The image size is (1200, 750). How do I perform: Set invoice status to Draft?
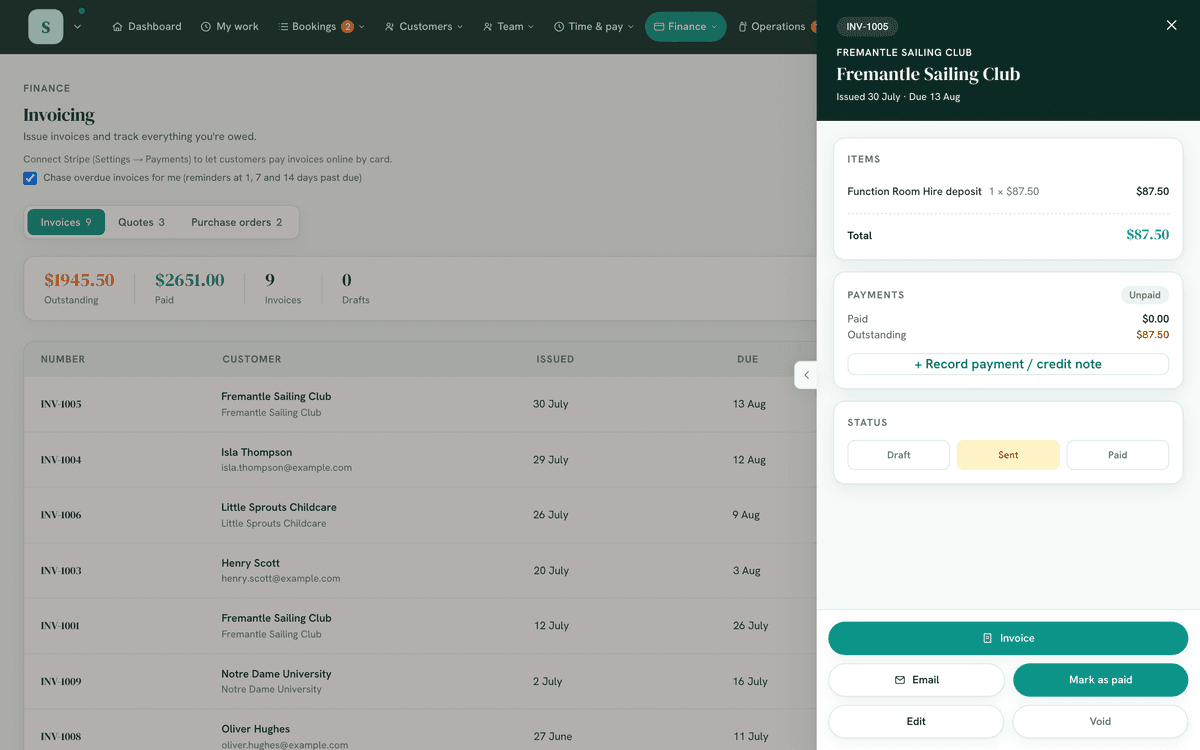(899, 455)
